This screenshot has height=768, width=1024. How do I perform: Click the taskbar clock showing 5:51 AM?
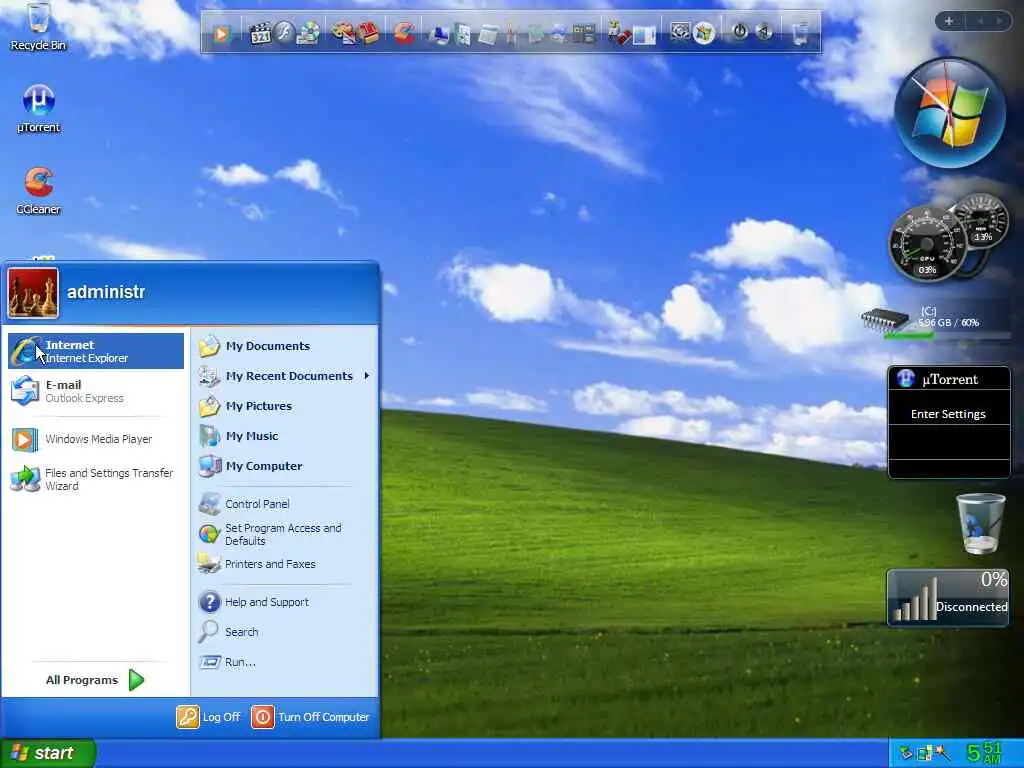(x=984, y=753)
